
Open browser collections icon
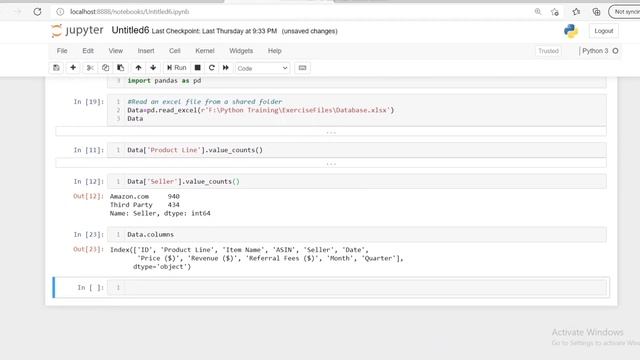pos(596,12)
